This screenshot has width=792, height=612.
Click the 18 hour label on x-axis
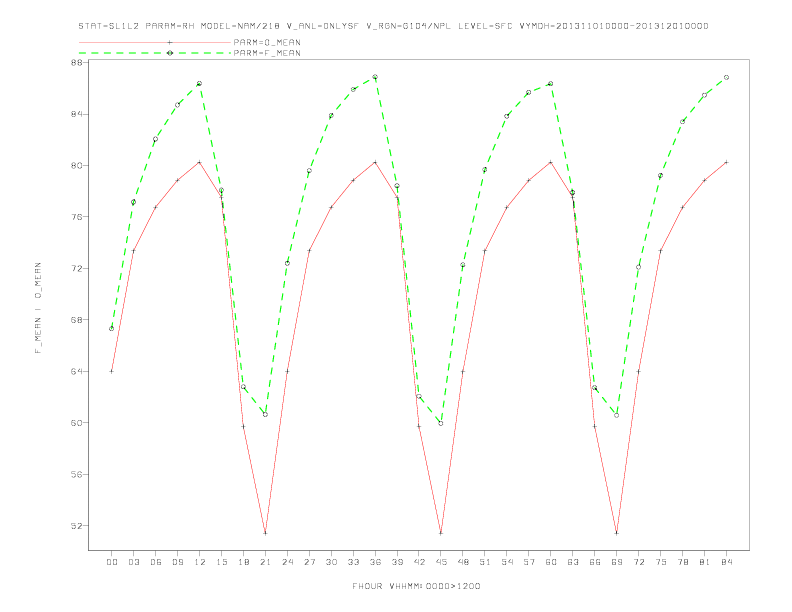click(x=243, y=562)
